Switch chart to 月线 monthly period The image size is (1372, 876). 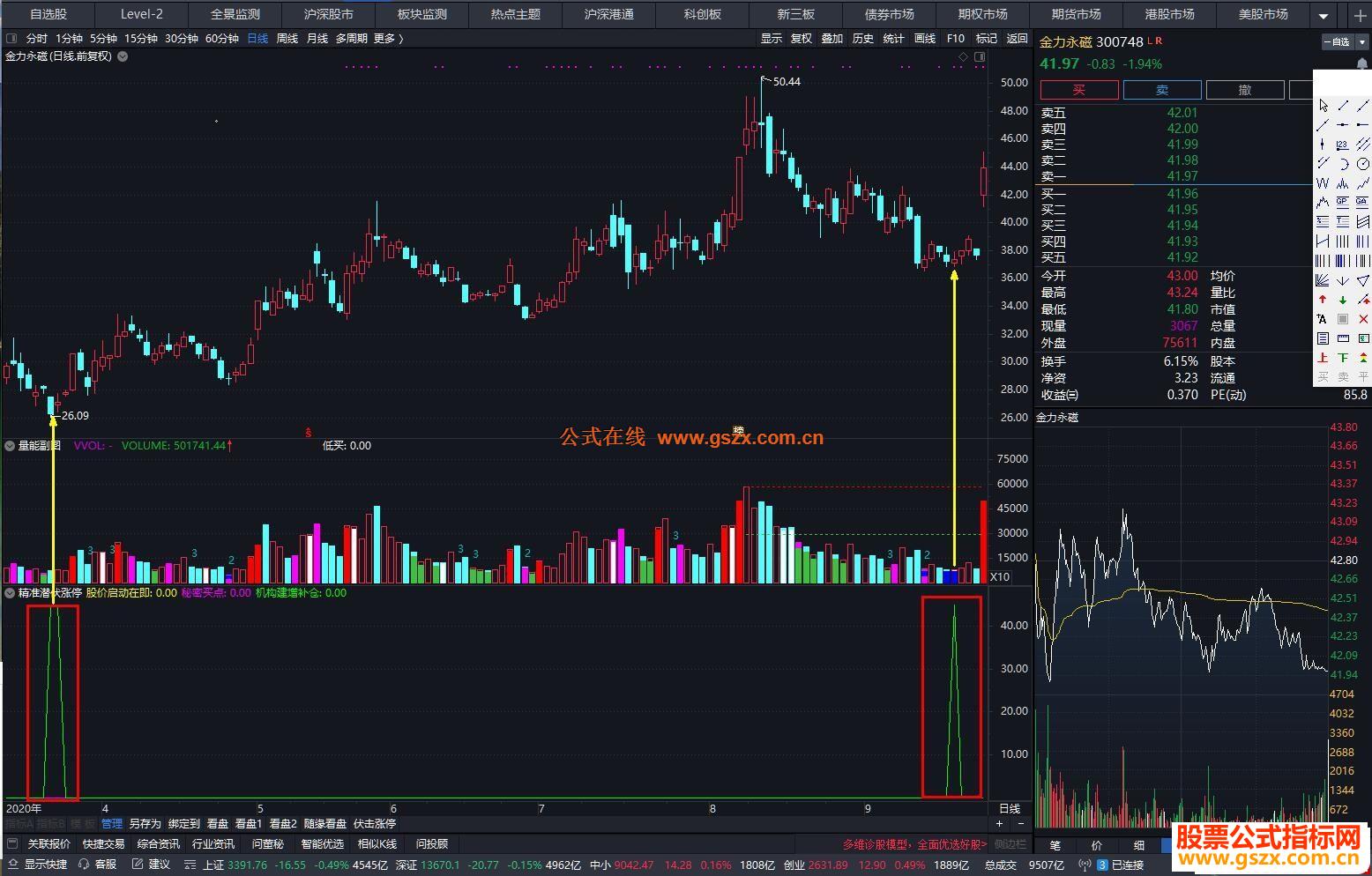tap(317, 39)
